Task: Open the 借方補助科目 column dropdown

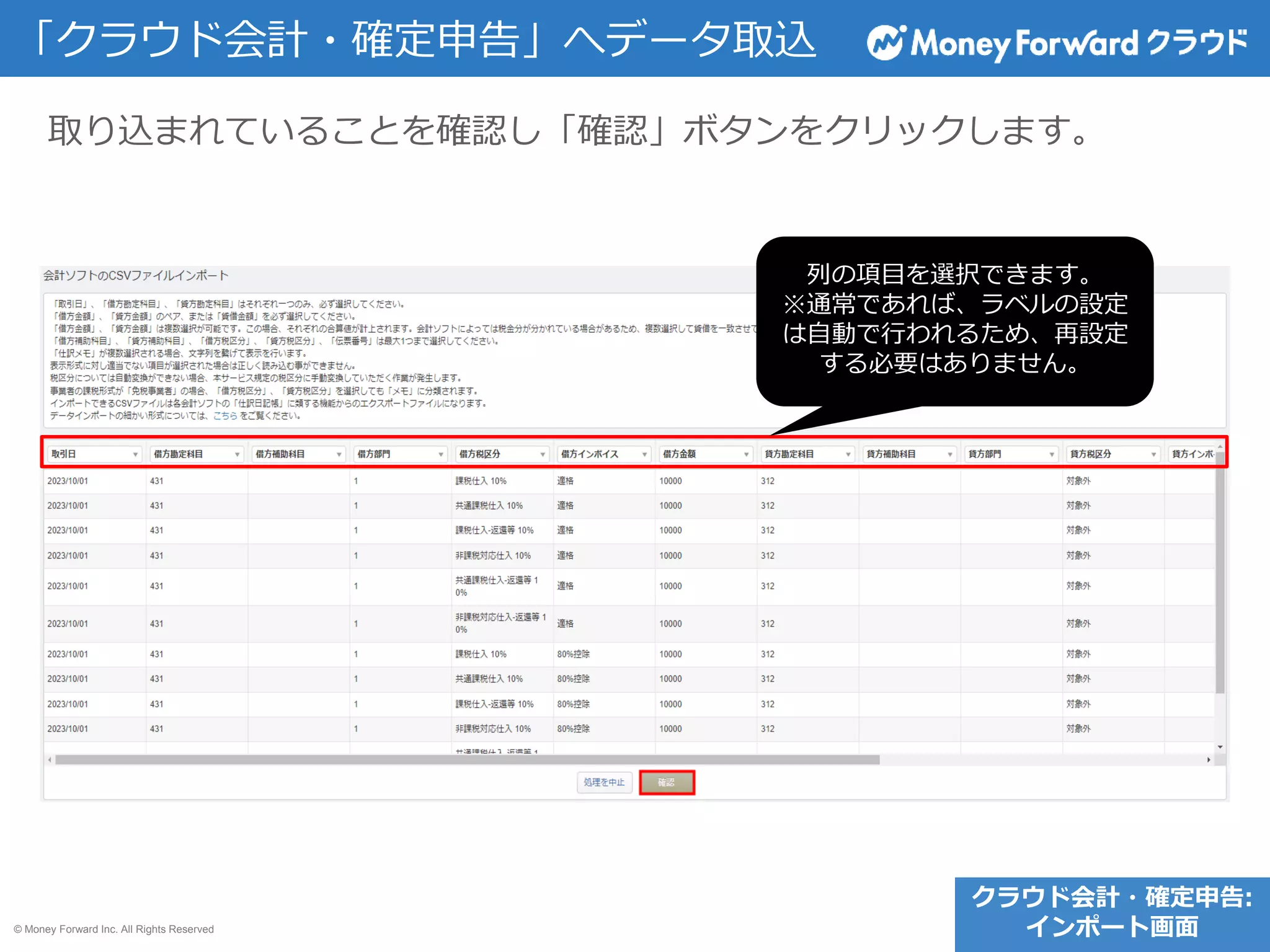Action: (x=298, y=454)
